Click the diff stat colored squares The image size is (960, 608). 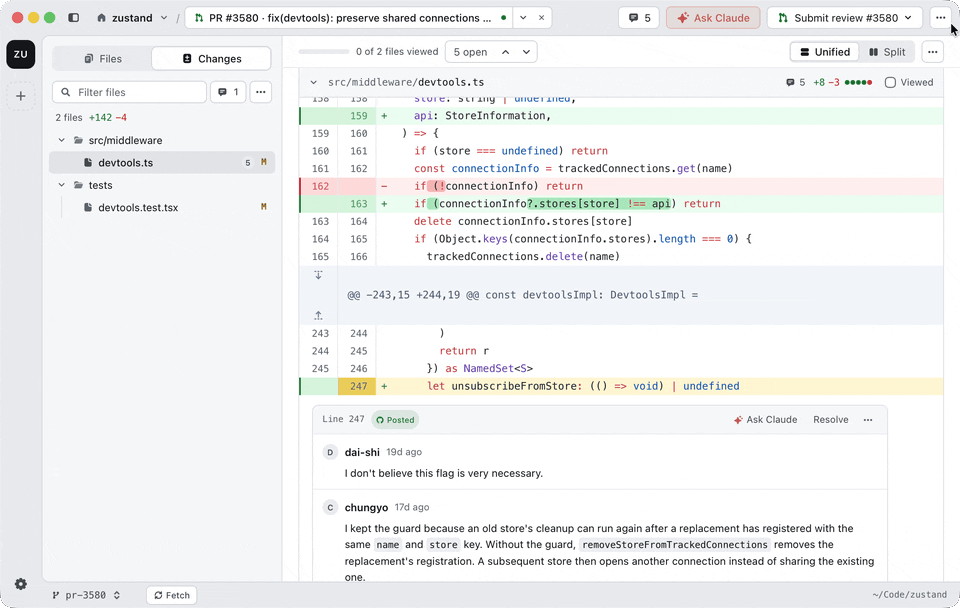point(858,82)
